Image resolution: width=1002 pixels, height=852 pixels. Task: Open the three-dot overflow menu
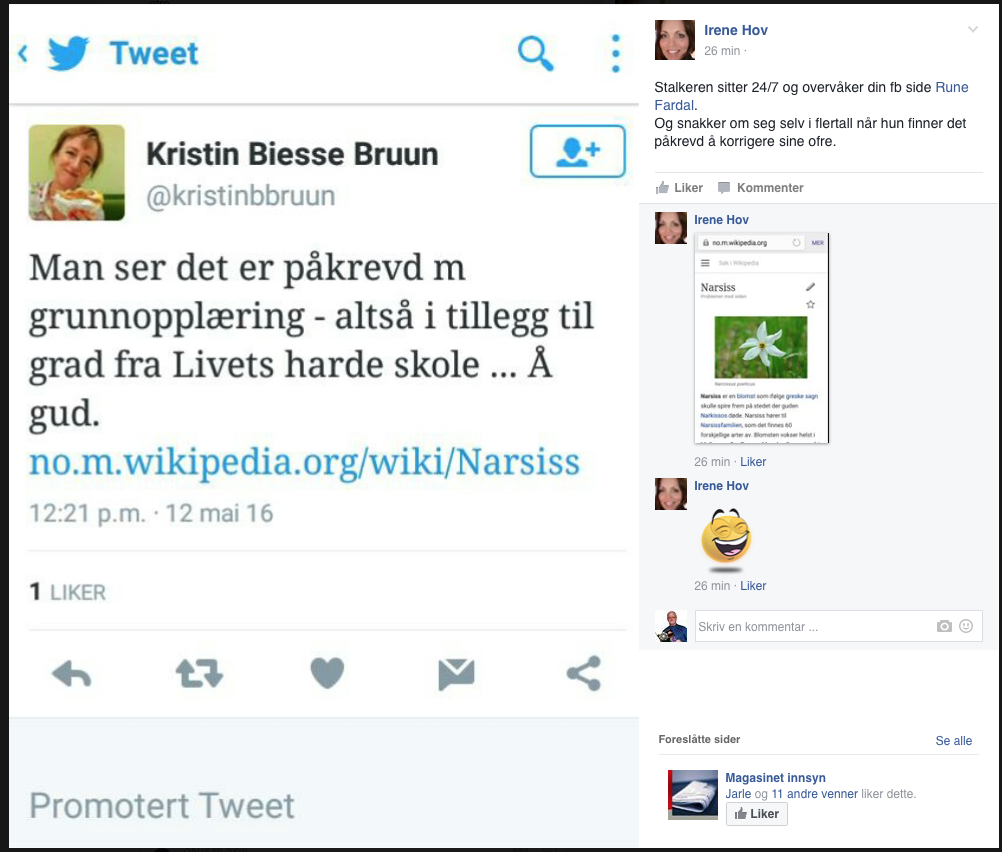615,53
